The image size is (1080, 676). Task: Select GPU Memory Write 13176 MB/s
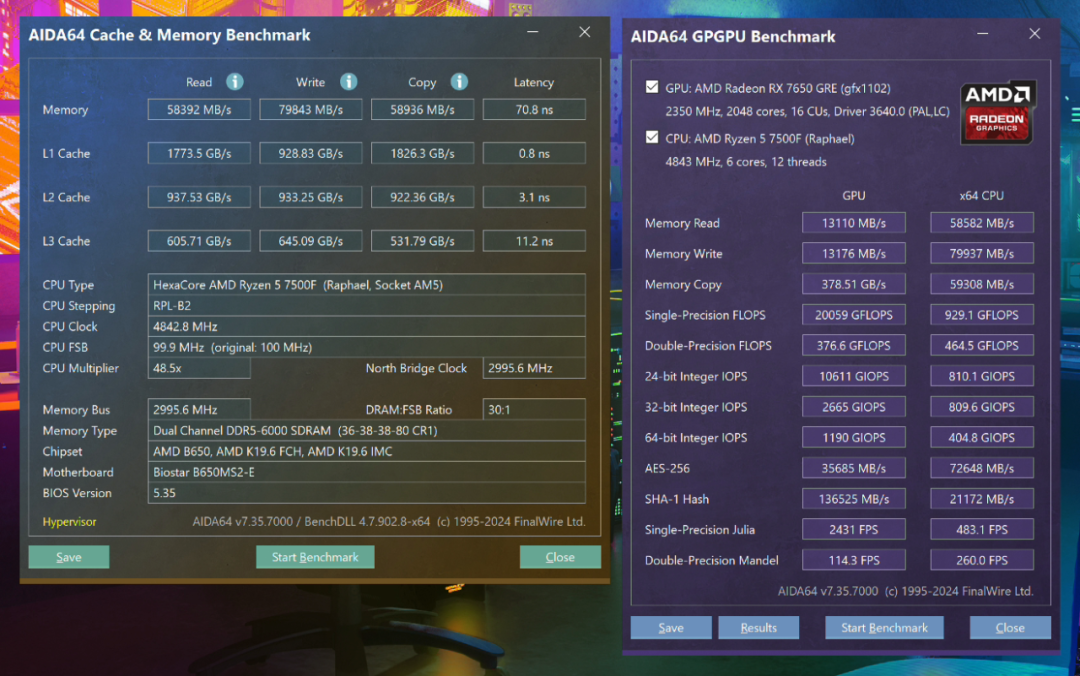click(x=853, y=254)
